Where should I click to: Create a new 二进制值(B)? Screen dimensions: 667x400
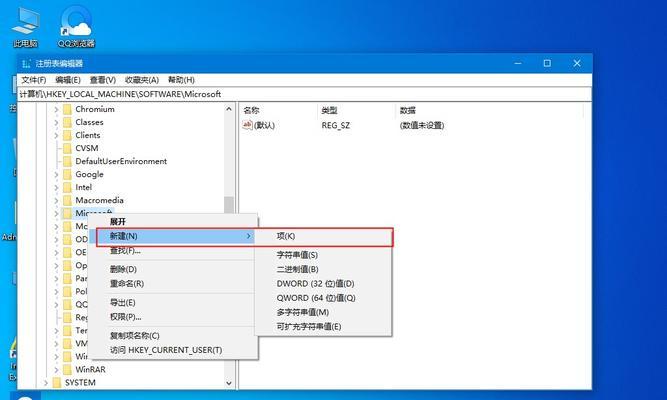[323, 269]
